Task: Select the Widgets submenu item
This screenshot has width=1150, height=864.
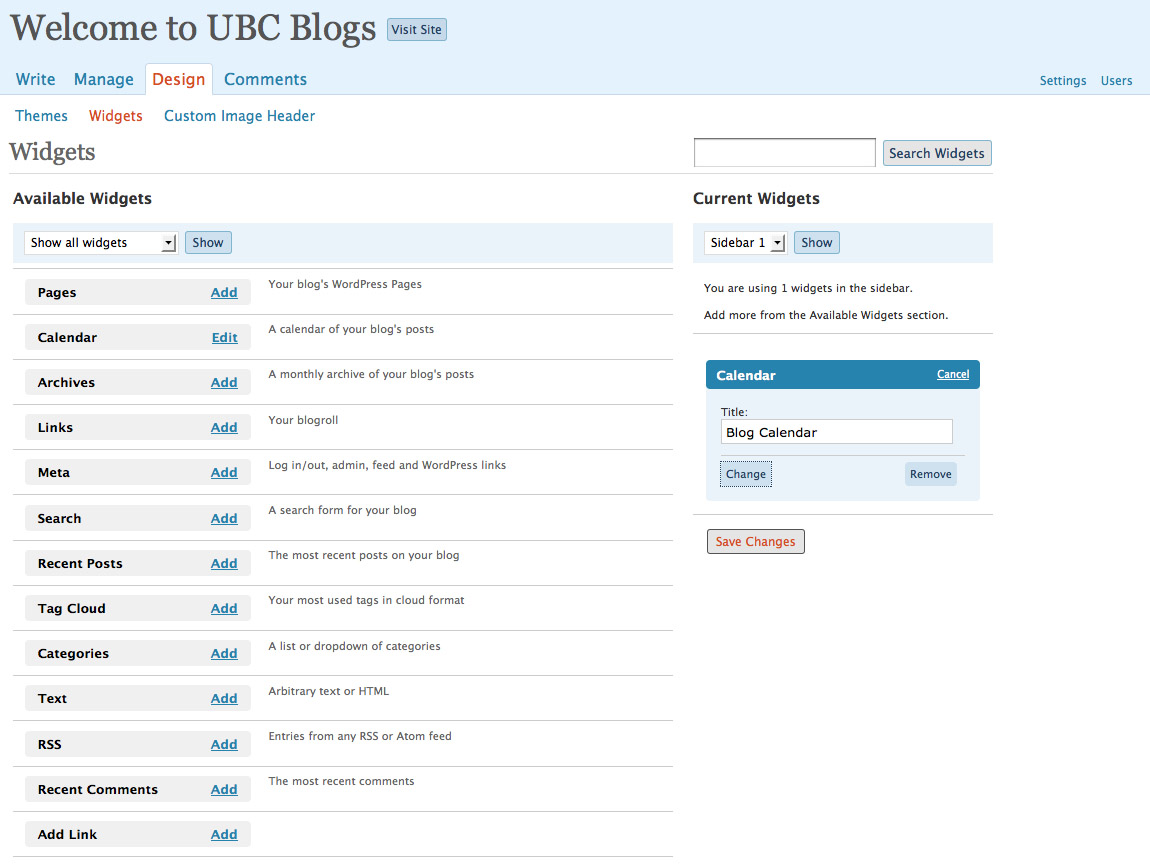Action: point(116,116)
